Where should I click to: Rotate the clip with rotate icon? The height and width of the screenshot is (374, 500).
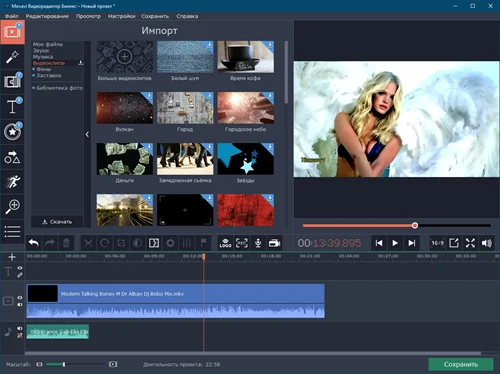click(105, 243)
